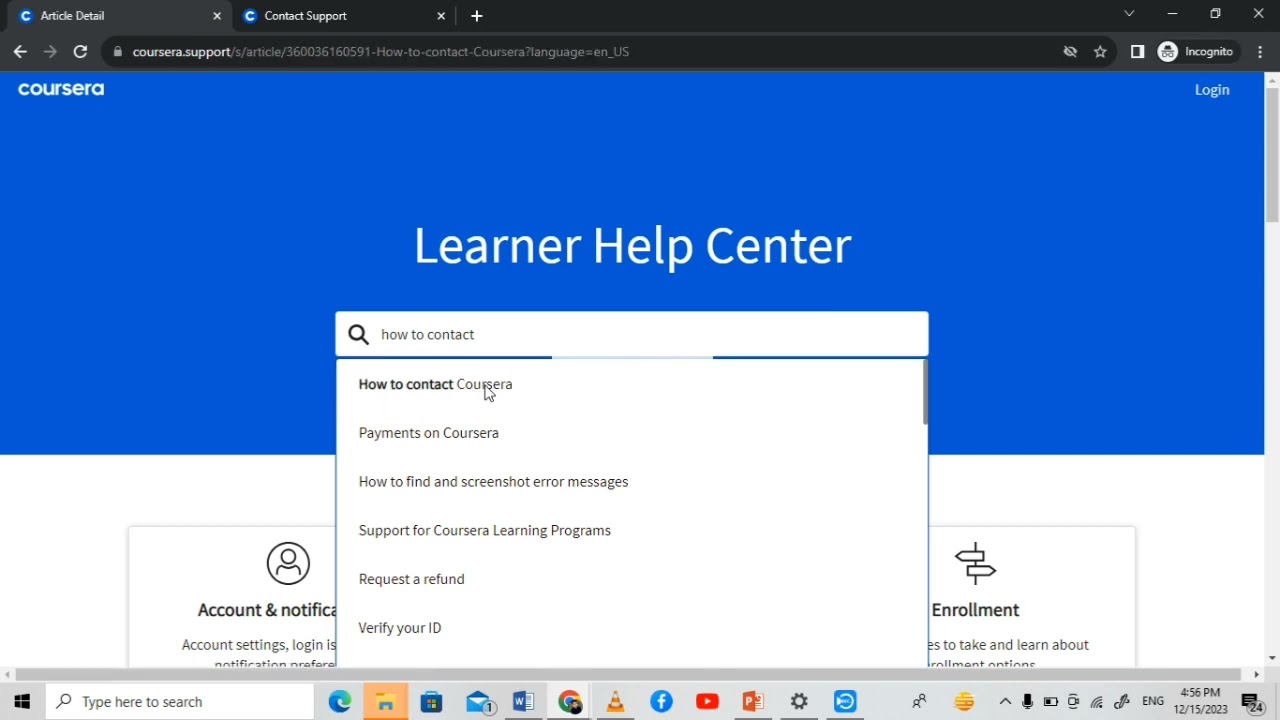Close the Contact Support tab
1280x720 pixels.
[441, 16]
